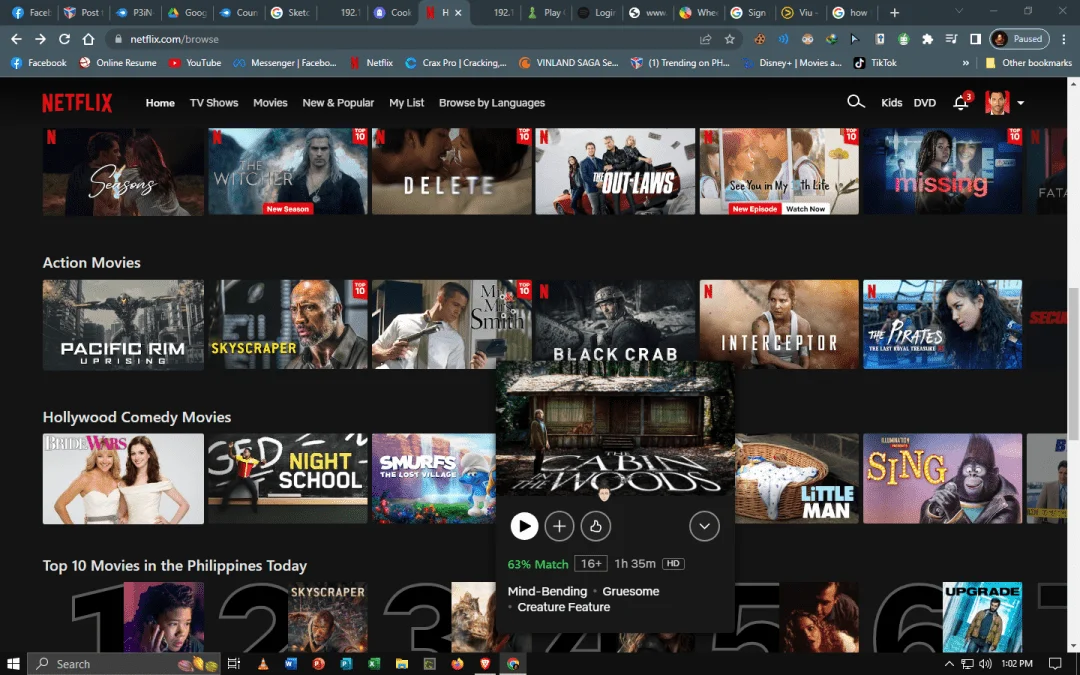Open the Extensions puzzle piece menu
The width and height of the screenshot is (1080, 675).
pyautogui.click(x=927, y=39)
